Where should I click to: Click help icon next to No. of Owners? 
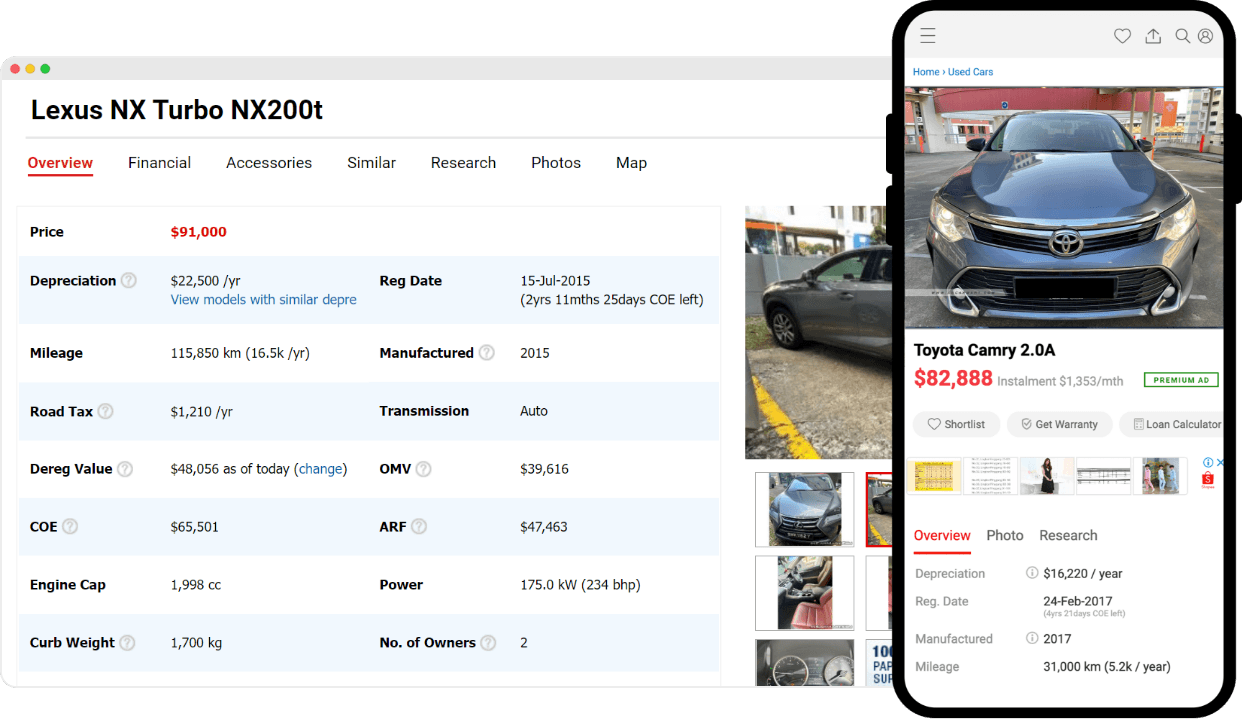coord(488,643)
